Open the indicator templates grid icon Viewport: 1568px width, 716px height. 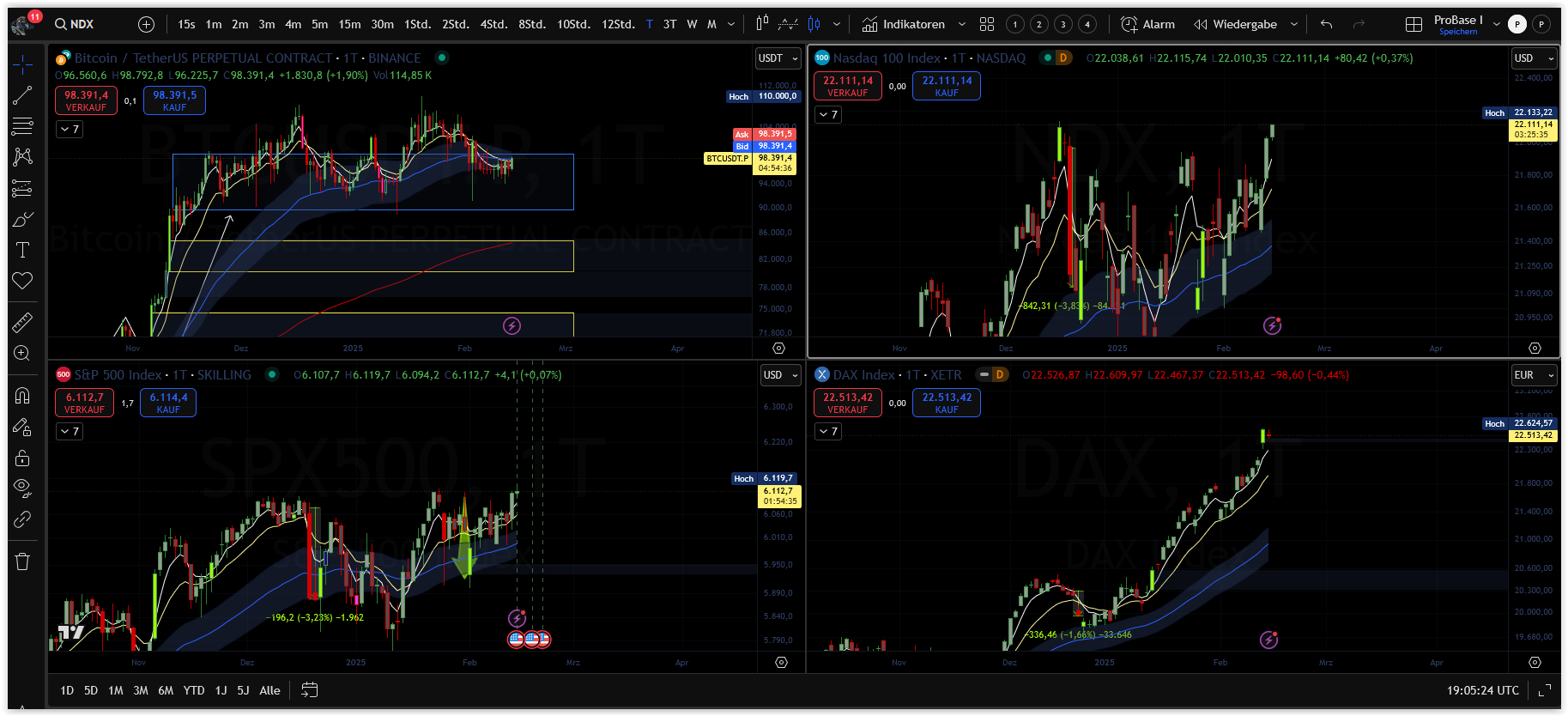[x=987, y=24]
